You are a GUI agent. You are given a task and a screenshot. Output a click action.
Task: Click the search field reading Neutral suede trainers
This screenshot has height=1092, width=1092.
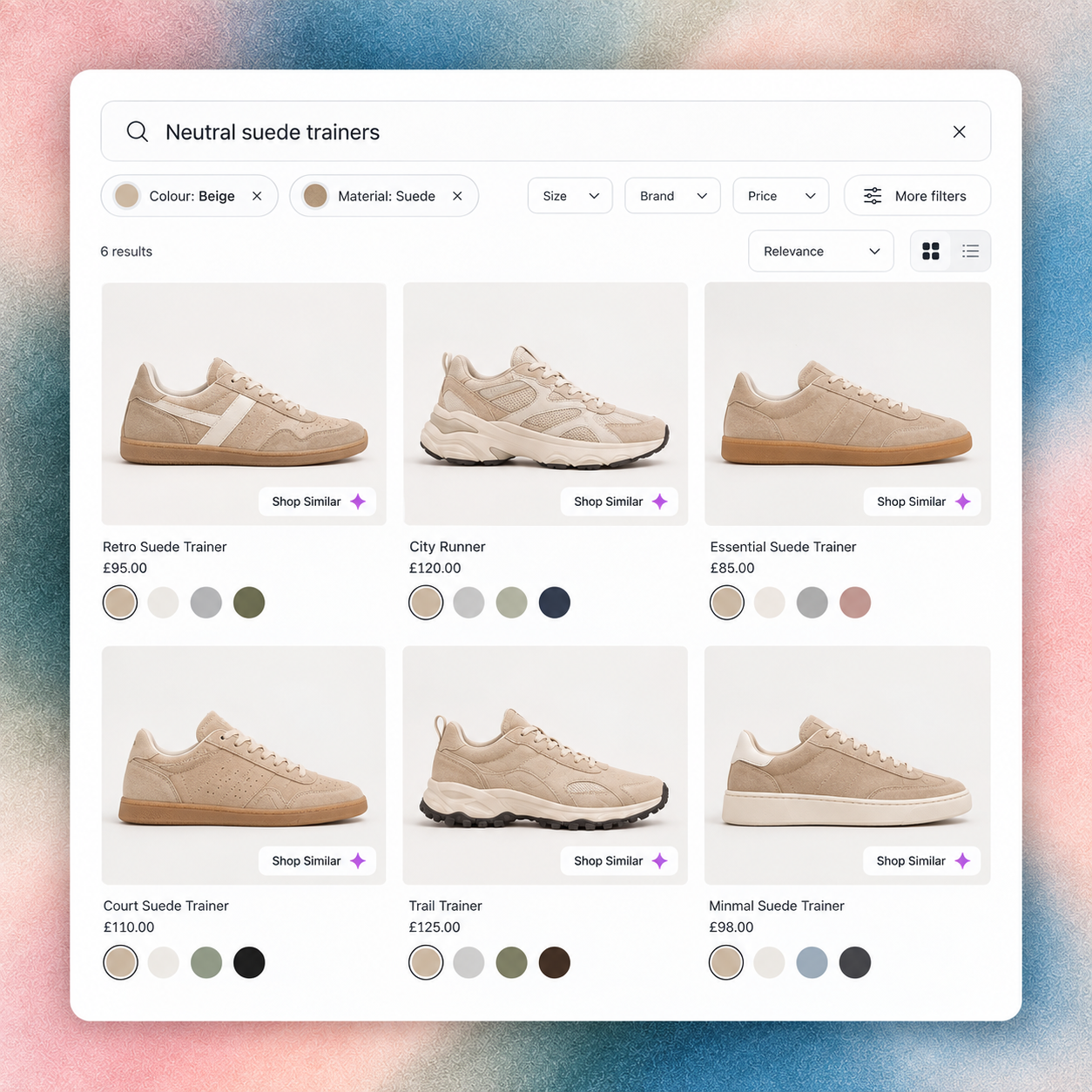pyautogui.click(x=546, y=131)
